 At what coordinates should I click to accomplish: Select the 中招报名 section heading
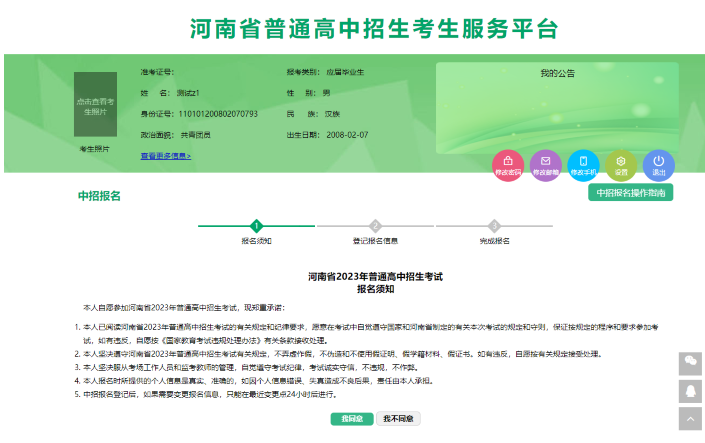tap(99, 196)
